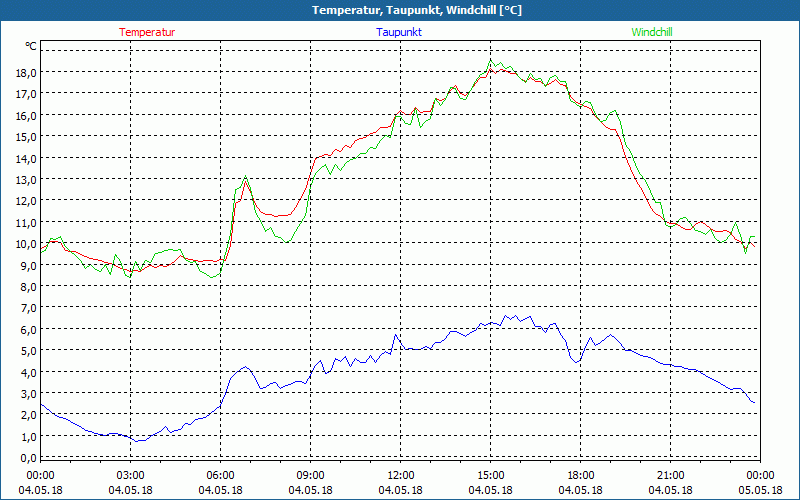Click the 12:00 time label on x-axis
The height and width of the screenshot is (500, 800).
click(x=401, y=476)
